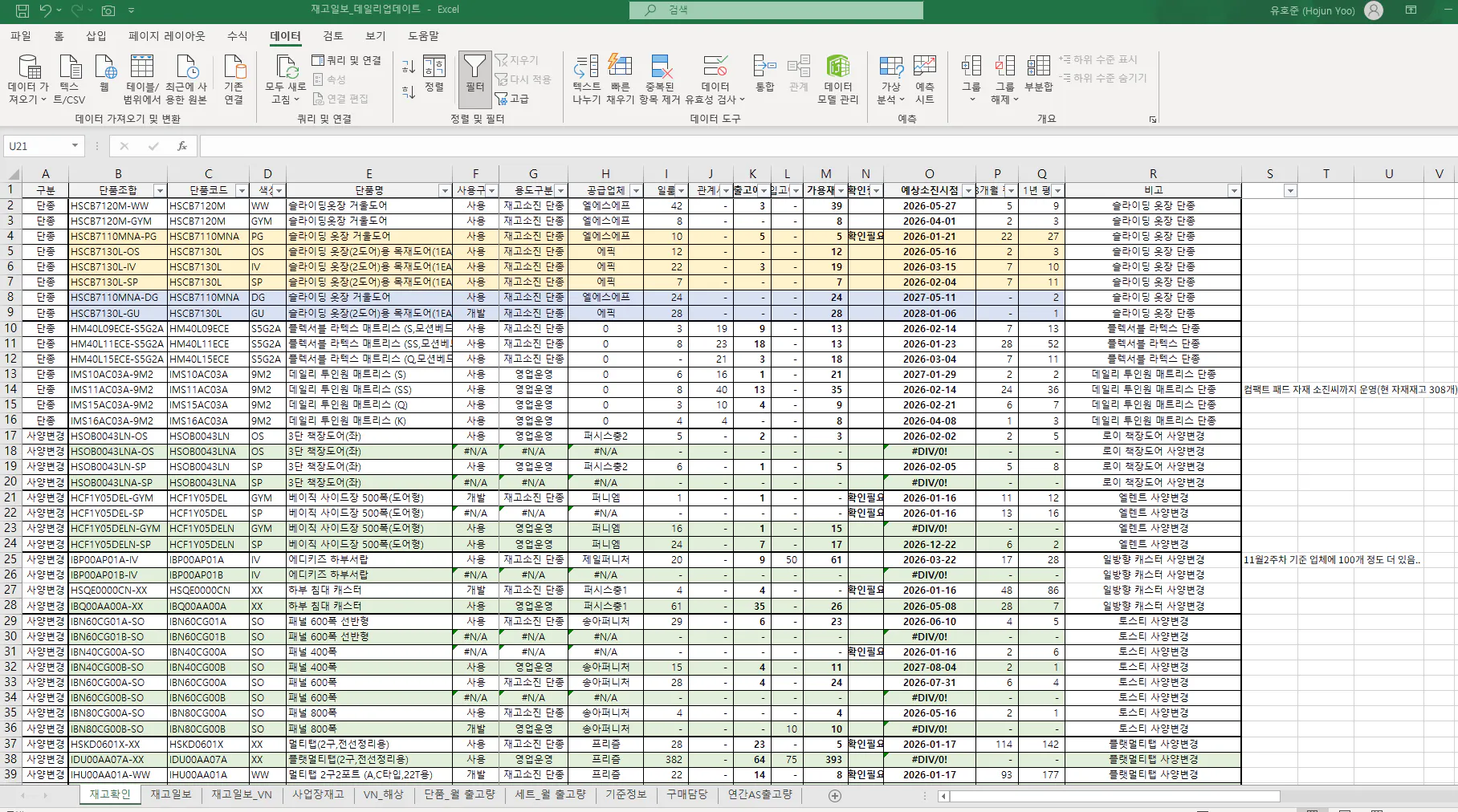Open the Sort (정렬) dialog
The height and width of the screenshot is (812, 1458).
pyautogui.click(x=434, y=74)
